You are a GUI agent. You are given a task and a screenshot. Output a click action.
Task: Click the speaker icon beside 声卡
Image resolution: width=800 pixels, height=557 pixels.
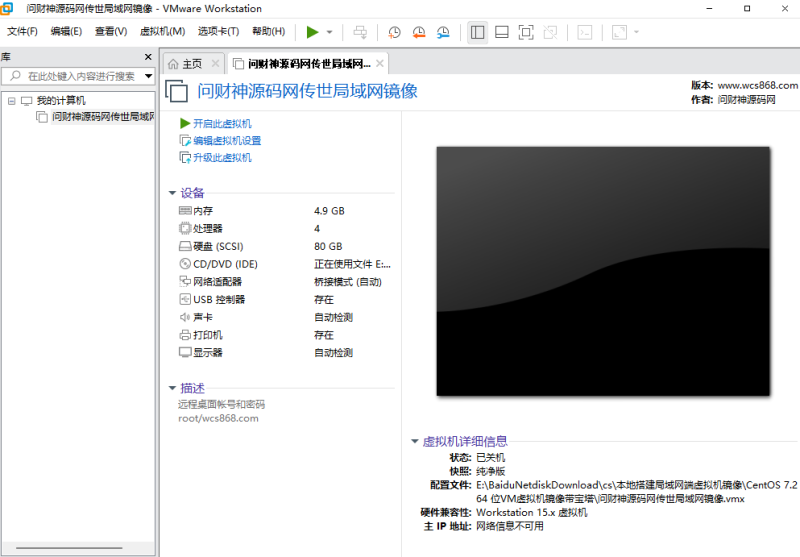click(185, 317)
